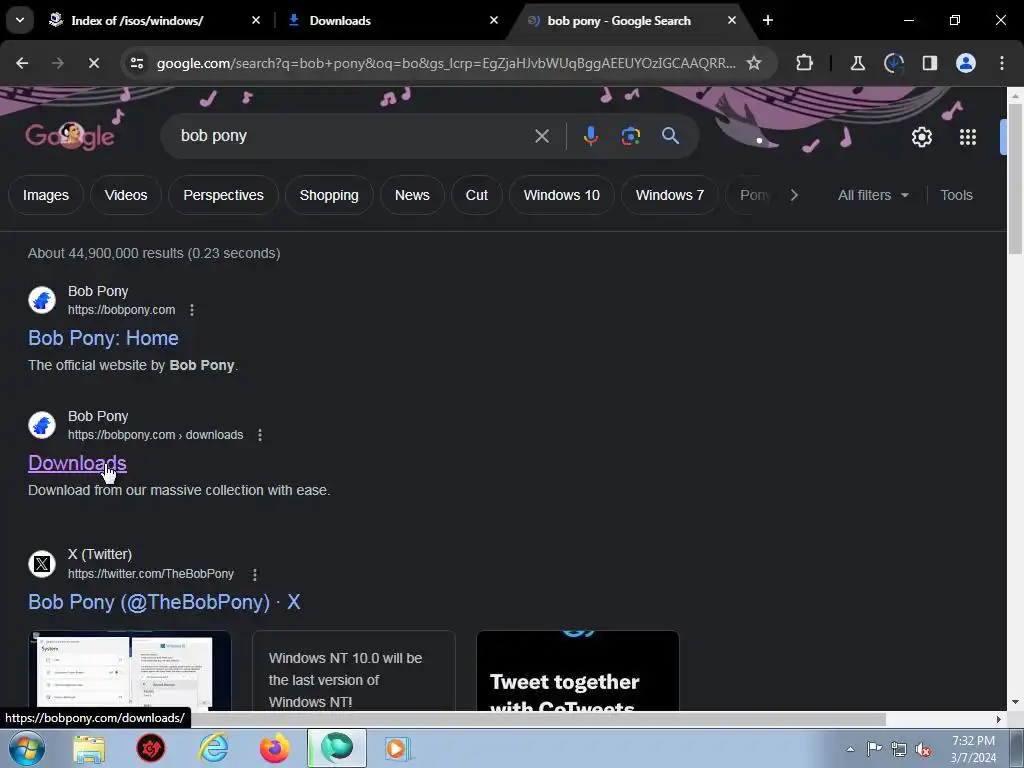
Task: Open the muted volume tray icon
Action: pyautogui.click(x=923, y=749)
